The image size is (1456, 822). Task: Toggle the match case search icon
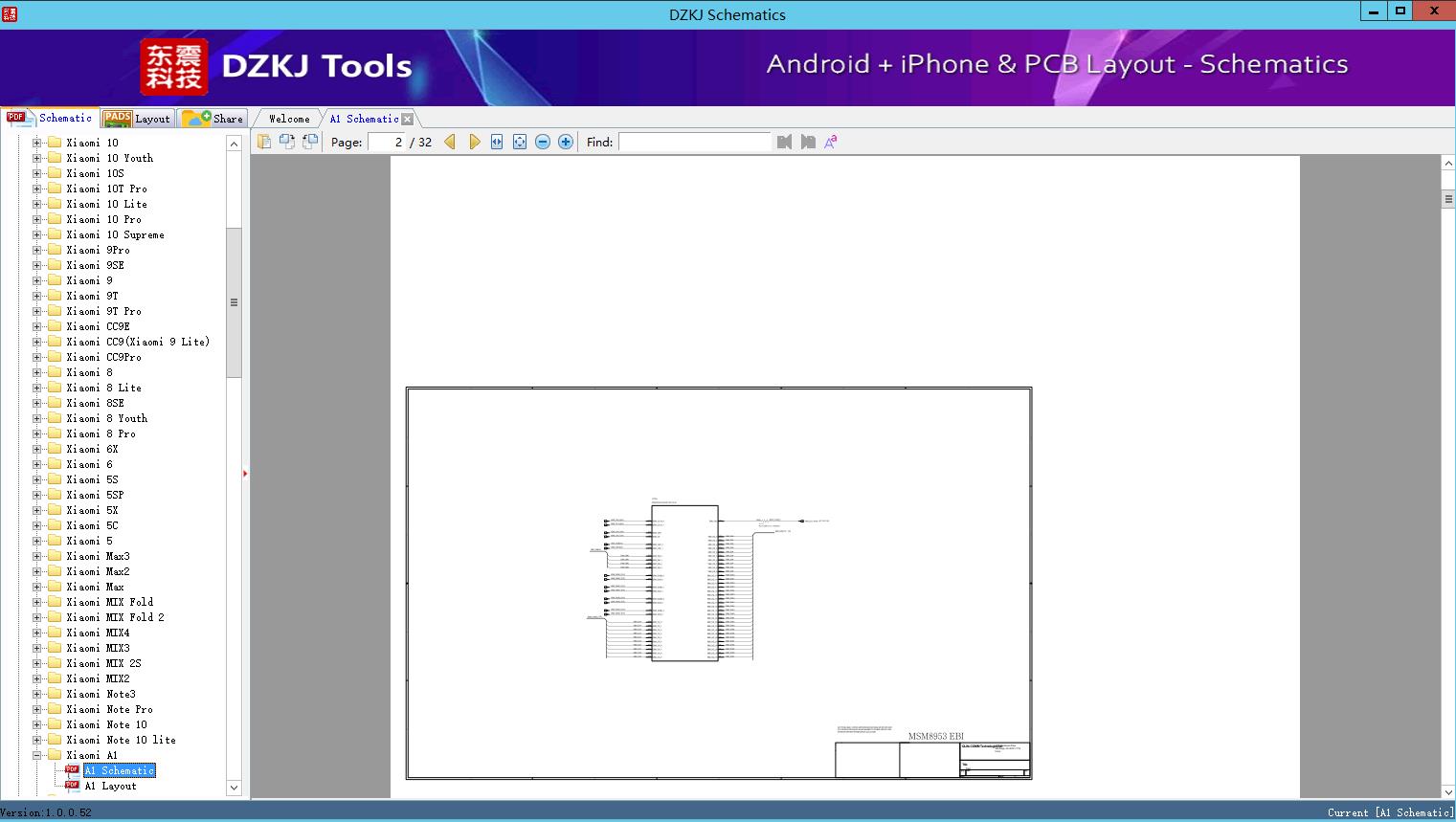coord(831,142)
